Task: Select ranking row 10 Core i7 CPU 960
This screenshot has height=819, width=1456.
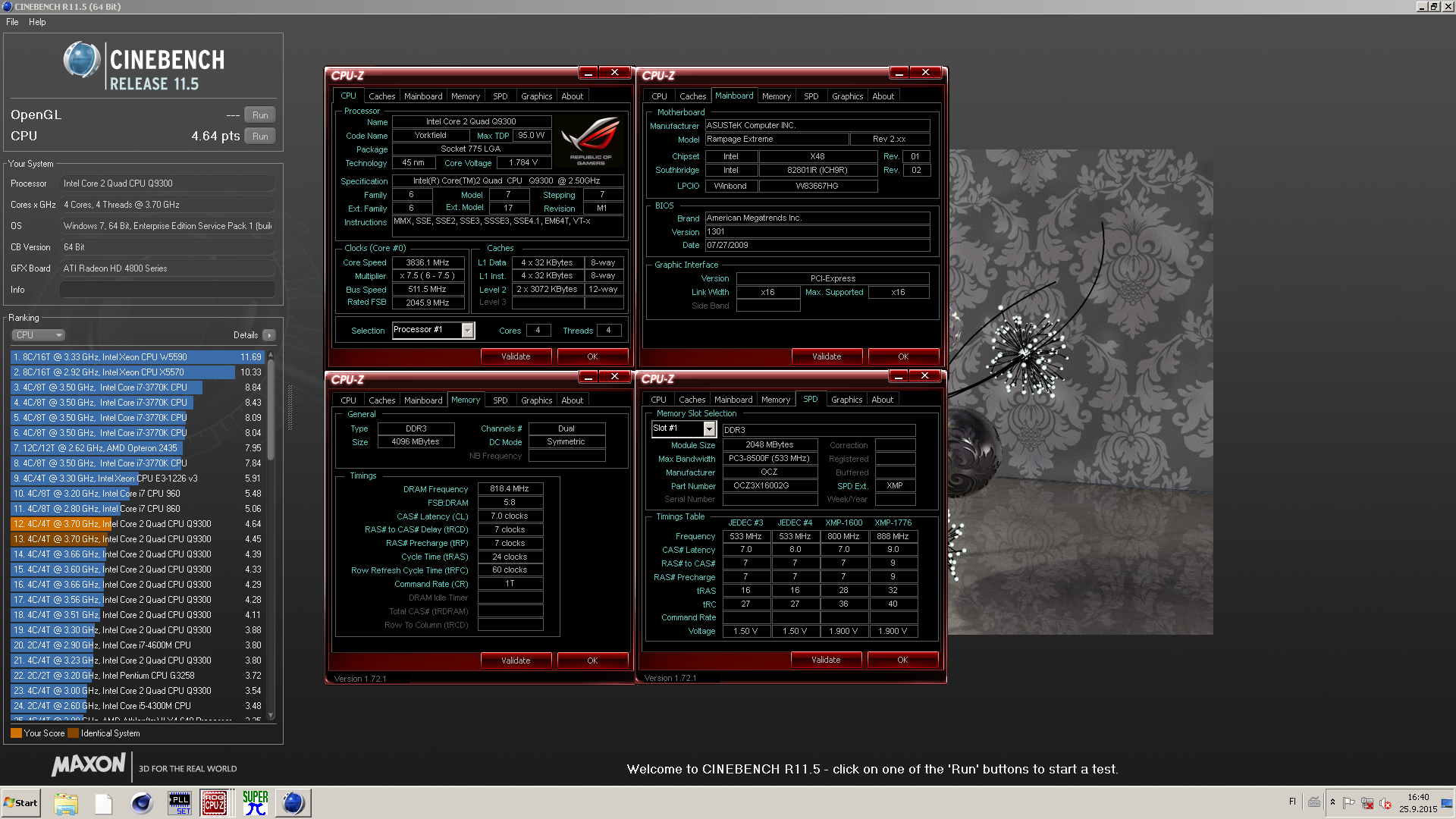Action: click(x=136, y=494)
